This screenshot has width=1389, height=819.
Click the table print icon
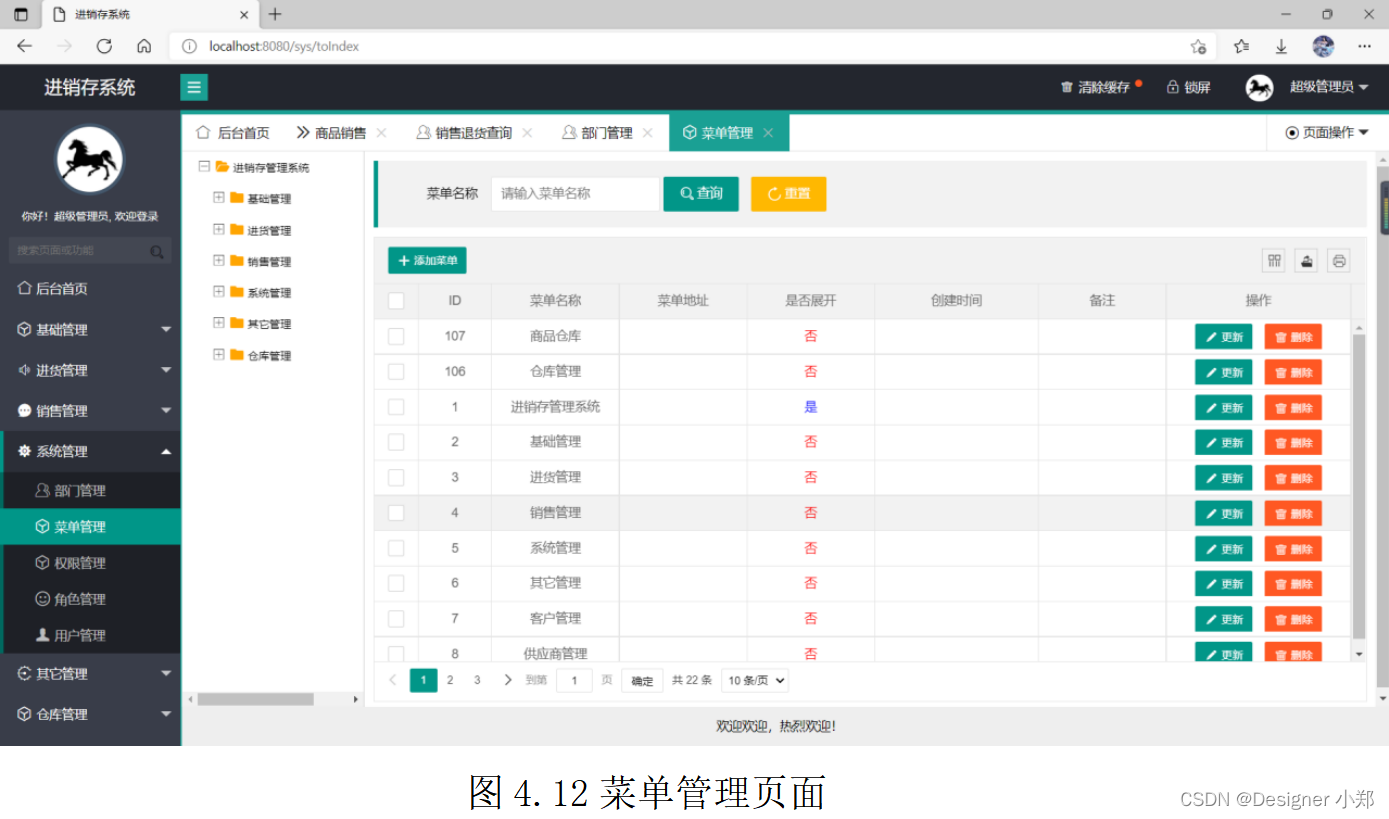pyautogui.click(x=1339, y=261)
